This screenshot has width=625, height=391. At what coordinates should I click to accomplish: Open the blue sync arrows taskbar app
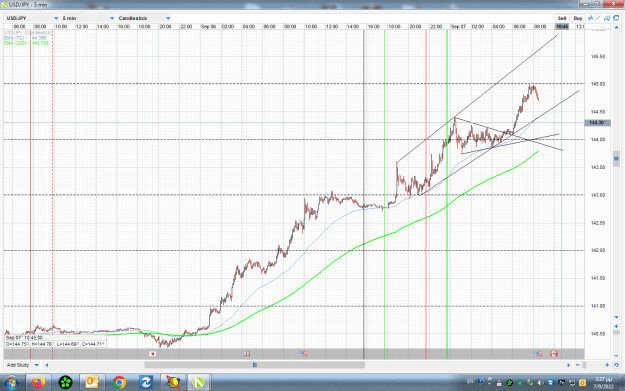coord(146,383)
